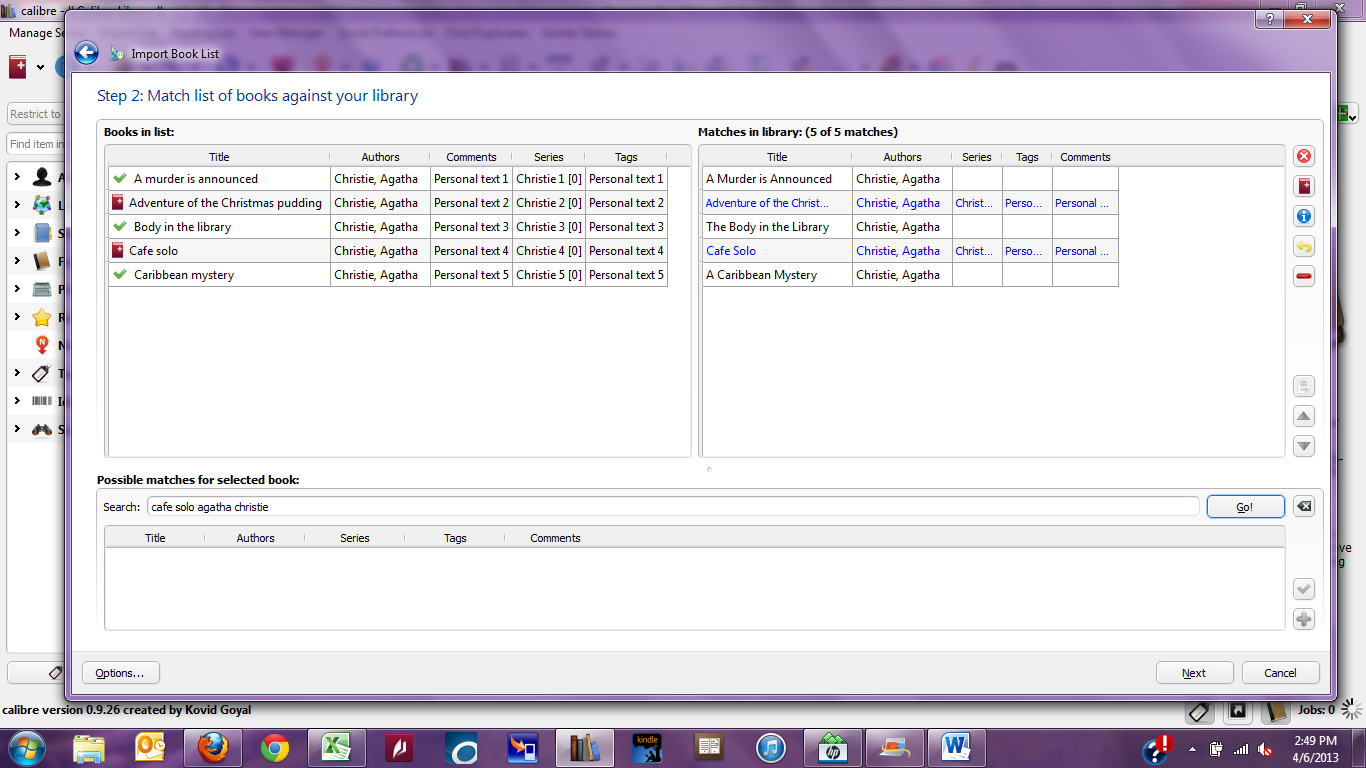
Task: Open the Kindle app from the taskbar
Action: pos(647,747)
